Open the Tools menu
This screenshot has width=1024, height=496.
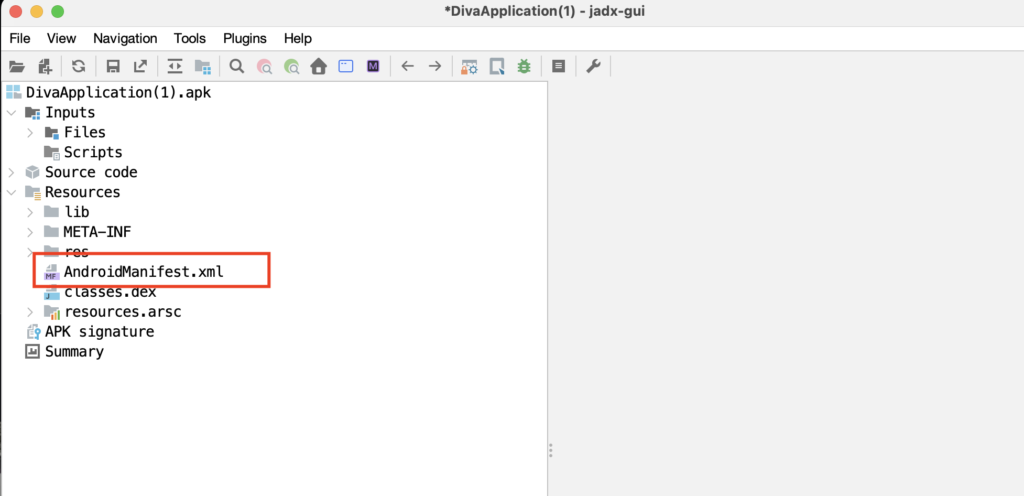click(189, 39)
